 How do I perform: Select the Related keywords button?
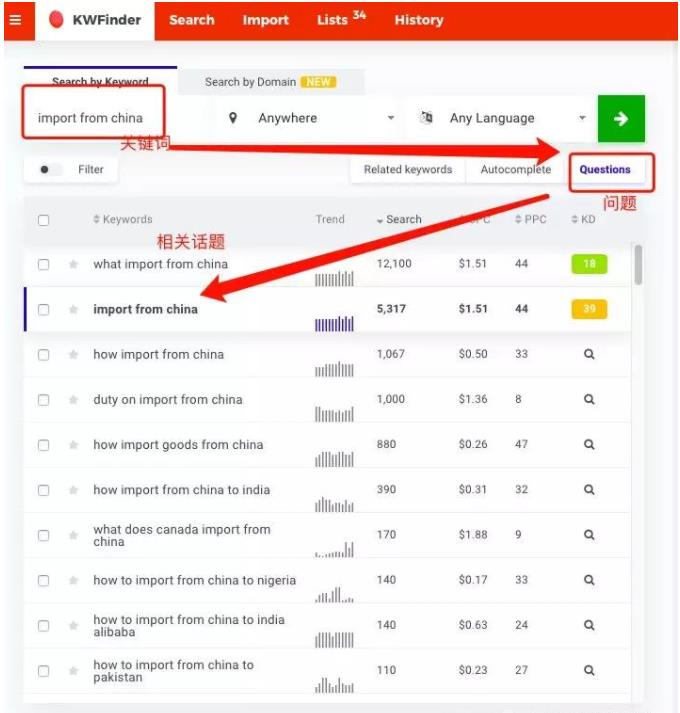click(x=407, y=170)
